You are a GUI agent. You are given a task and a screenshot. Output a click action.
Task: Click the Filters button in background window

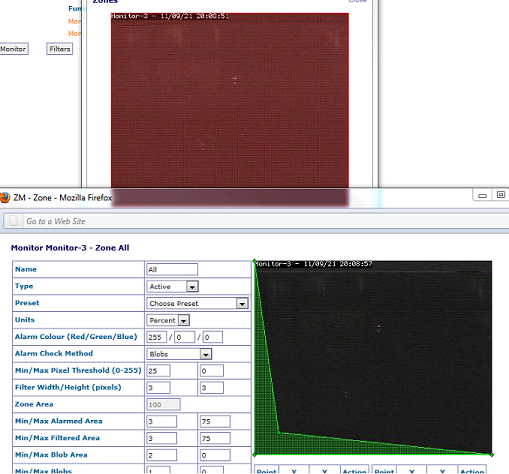60,49
